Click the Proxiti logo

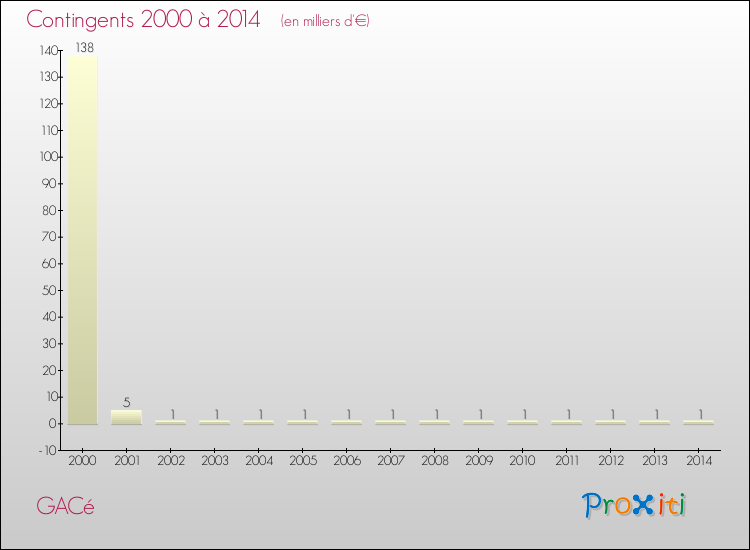634,505
